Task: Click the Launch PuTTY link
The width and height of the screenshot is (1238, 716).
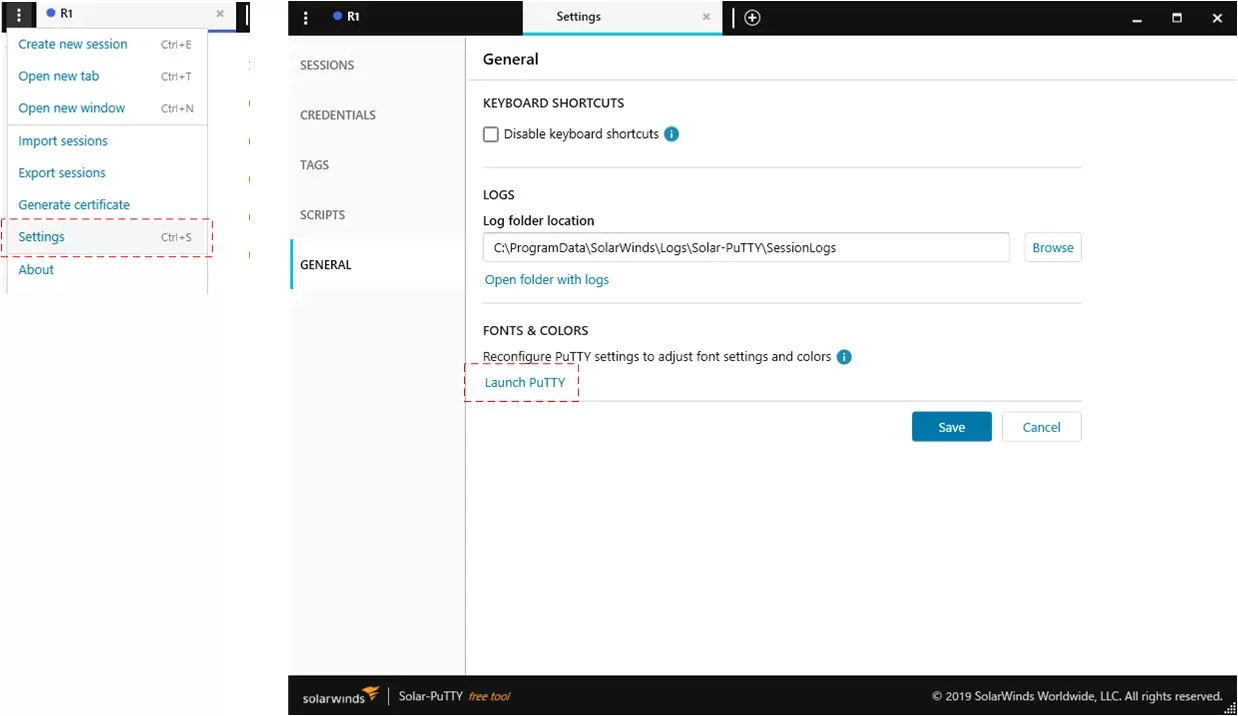Action: click(x=525, y=383)
